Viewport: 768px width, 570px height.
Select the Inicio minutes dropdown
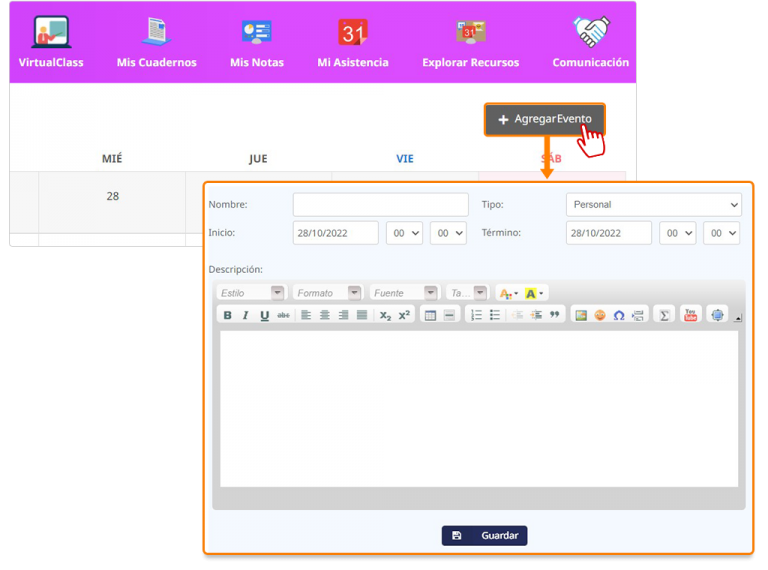[448, 233]
